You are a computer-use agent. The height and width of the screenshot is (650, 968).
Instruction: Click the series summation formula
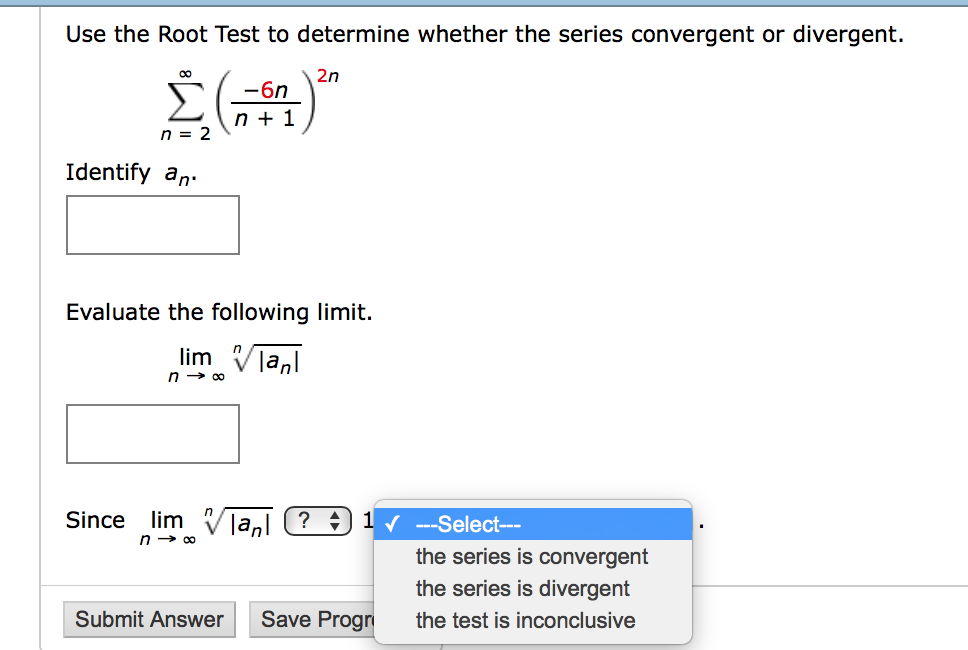pos(250,104)
